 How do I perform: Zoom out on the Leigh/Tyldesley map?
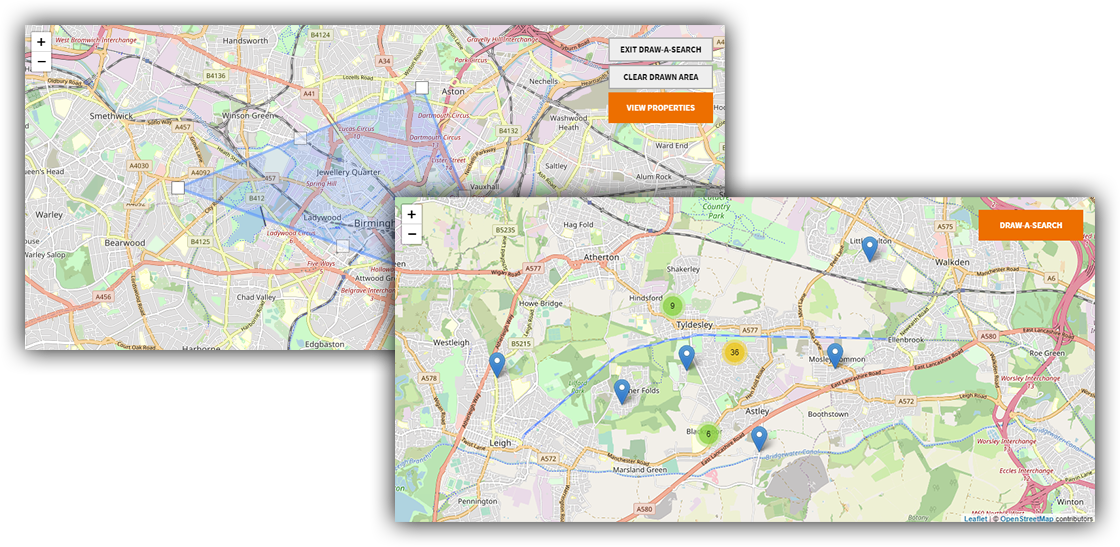[x=411, y=234]
